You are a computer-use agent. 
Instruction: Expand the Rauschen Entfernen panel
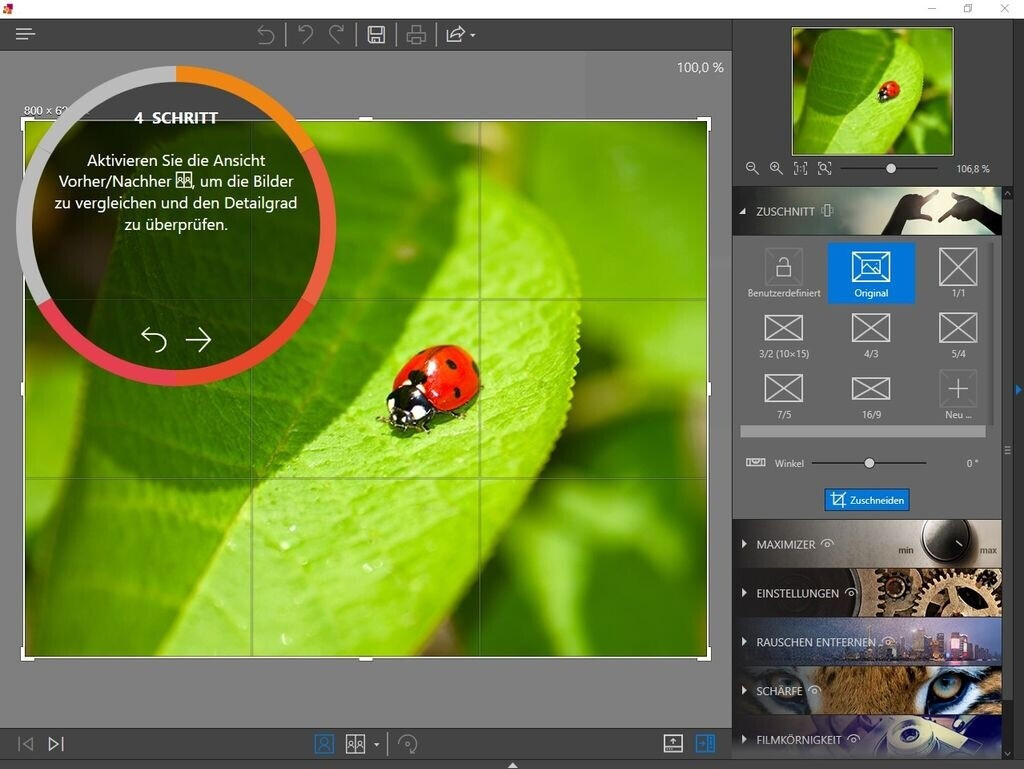745,642
